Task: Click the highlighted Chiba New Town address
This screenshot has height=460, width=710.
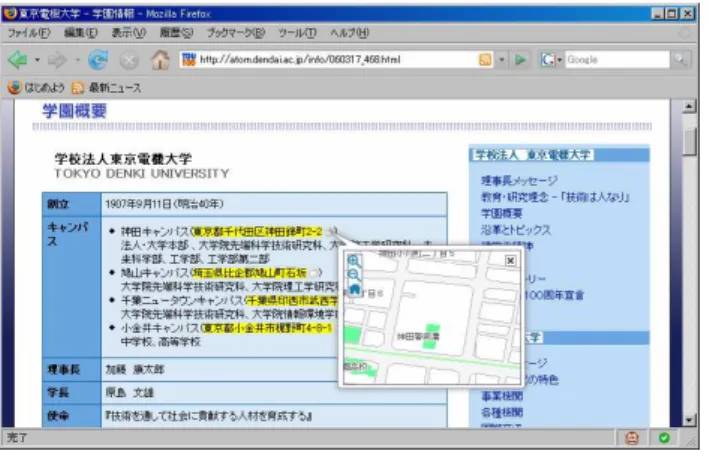Action: click(293, 301)
